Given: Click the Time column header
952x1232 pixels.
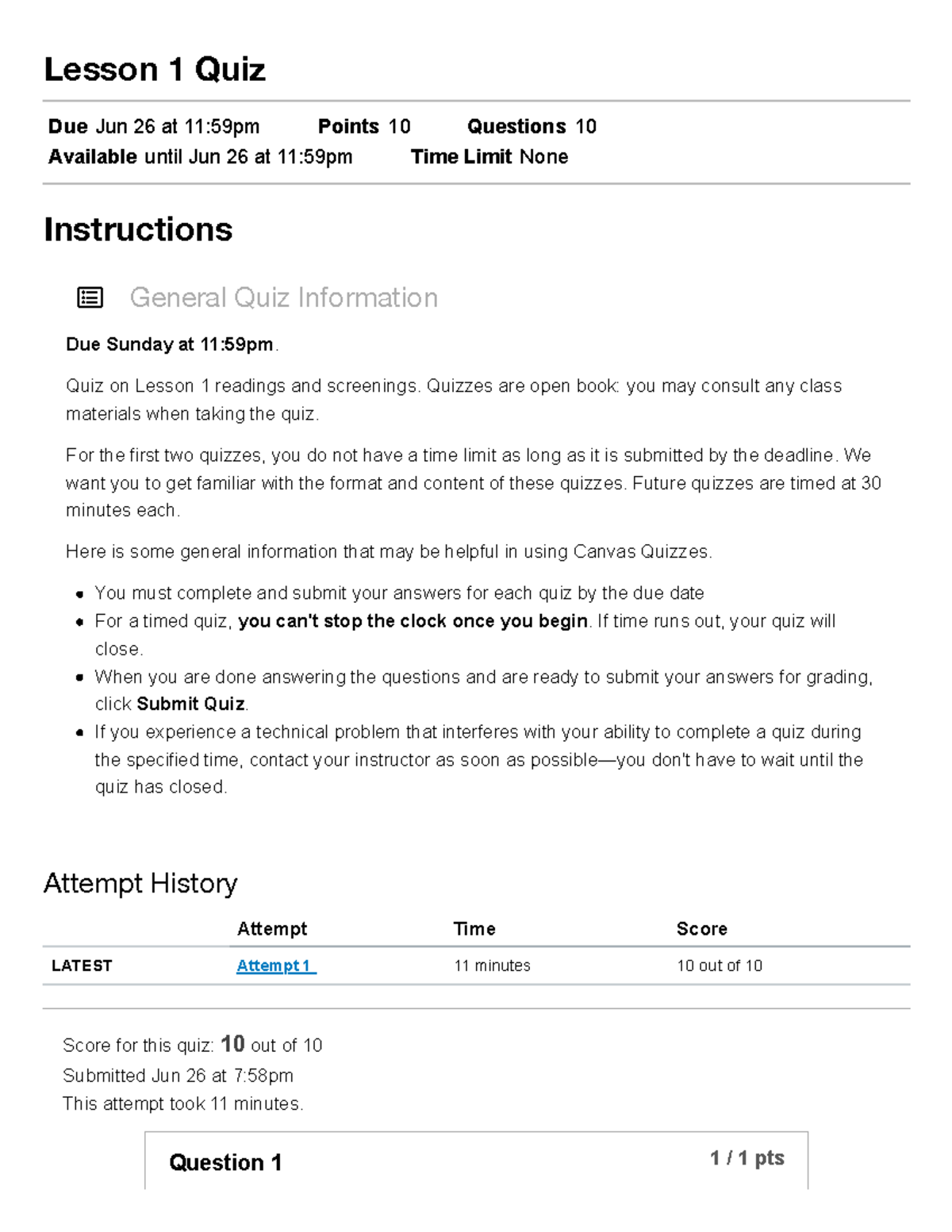Looking at the screenshot, I should coord(474,929).
